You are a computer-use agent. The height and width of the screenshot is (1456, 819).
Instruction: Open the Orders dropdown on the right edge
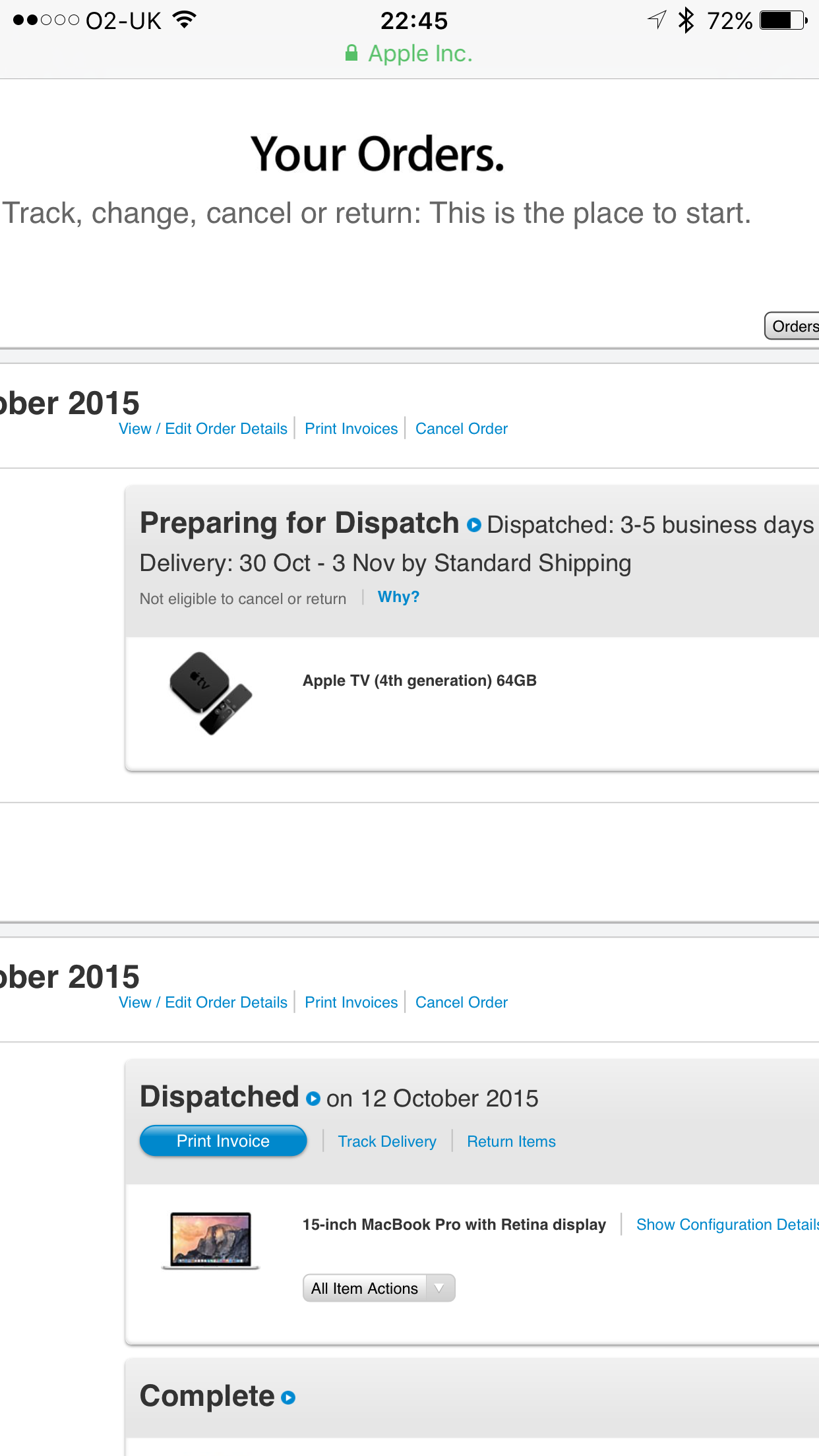coord(791,326)
